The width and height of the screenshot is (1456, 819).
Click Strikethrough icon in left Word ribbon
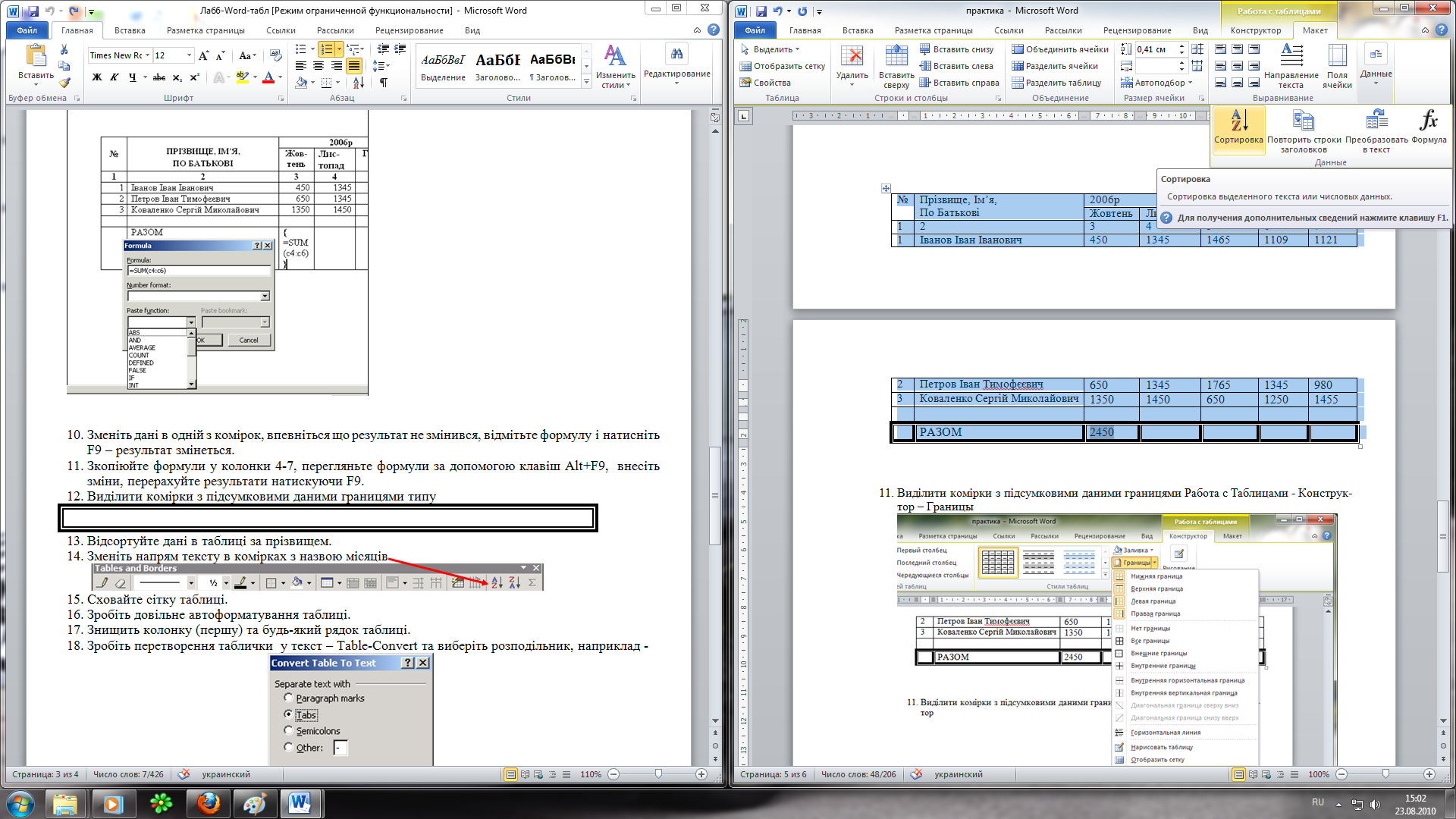pos(158,77)
